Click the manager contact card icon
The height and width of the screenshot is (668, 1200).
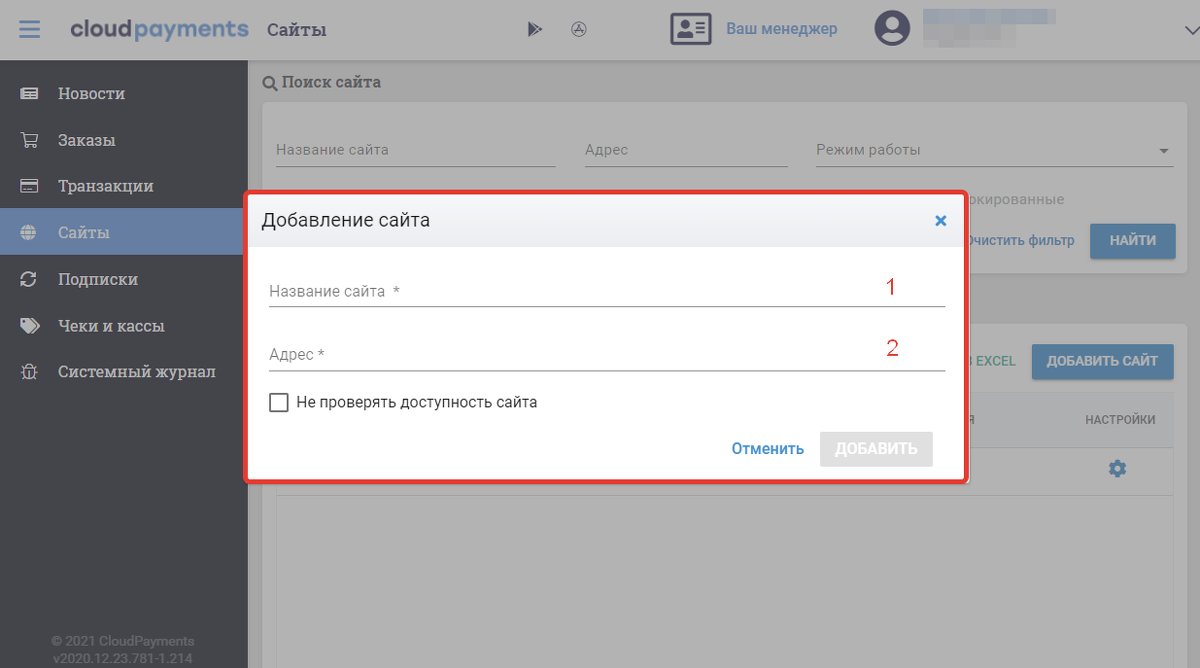[690, 29]
